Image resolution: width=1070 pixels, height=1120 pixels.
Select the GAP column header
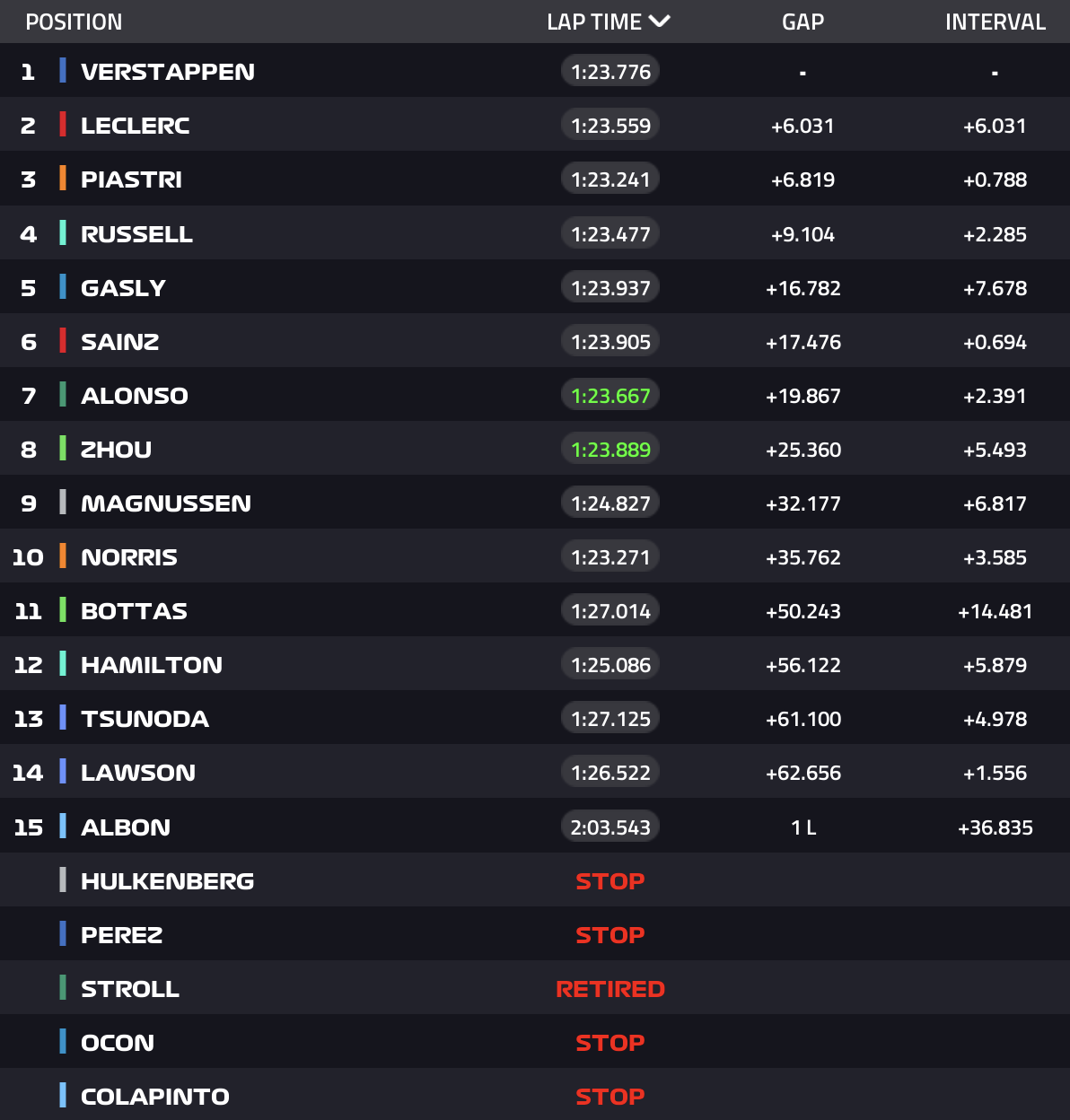802,22
